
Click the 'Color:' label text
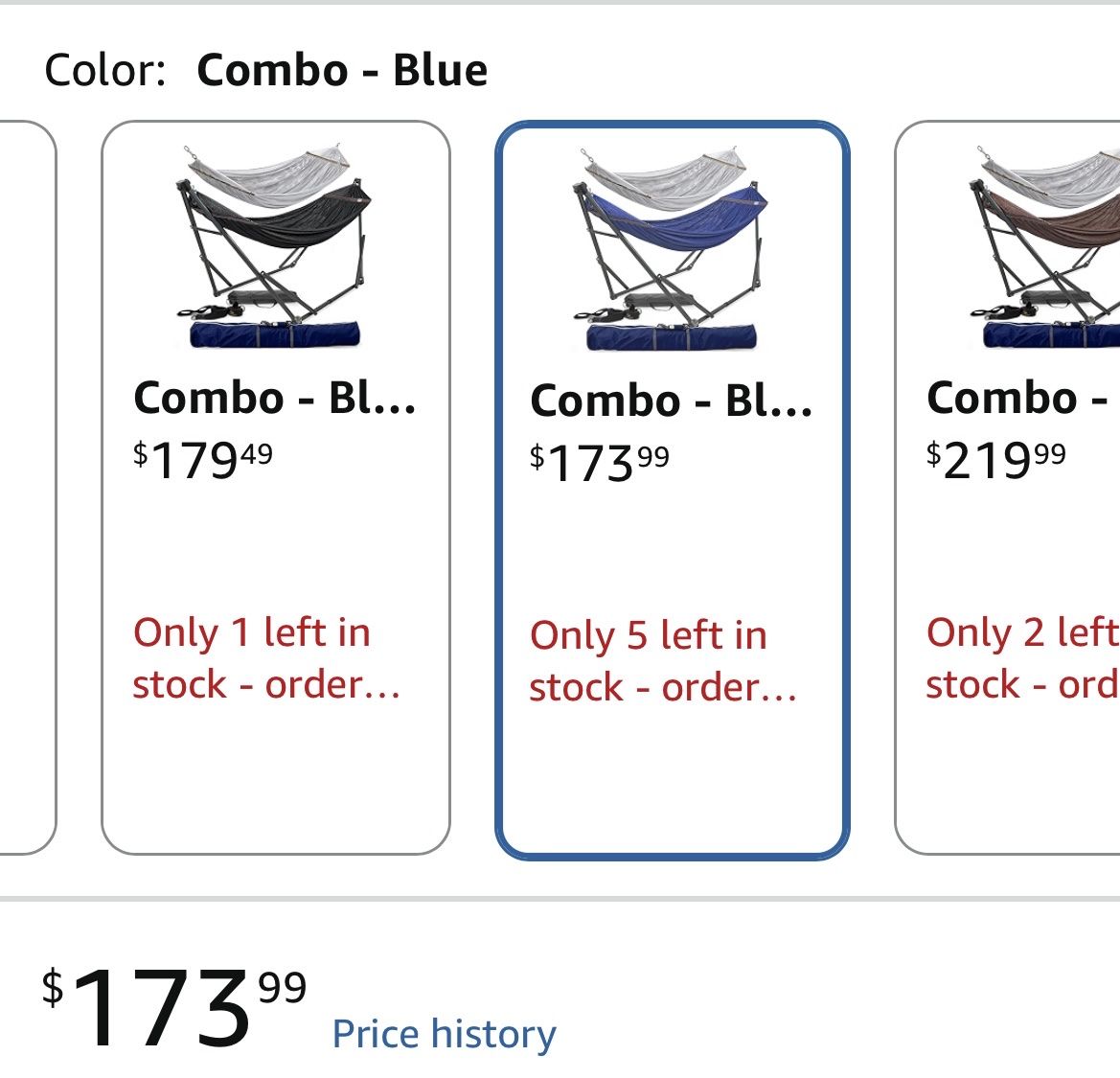point(105,70)
